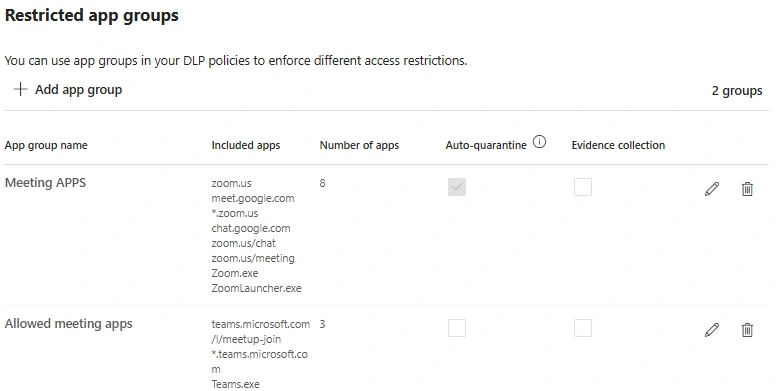Screen dimensions: 782x391
Task: Click the chat.google.com entry
Action: click(251, 228)
